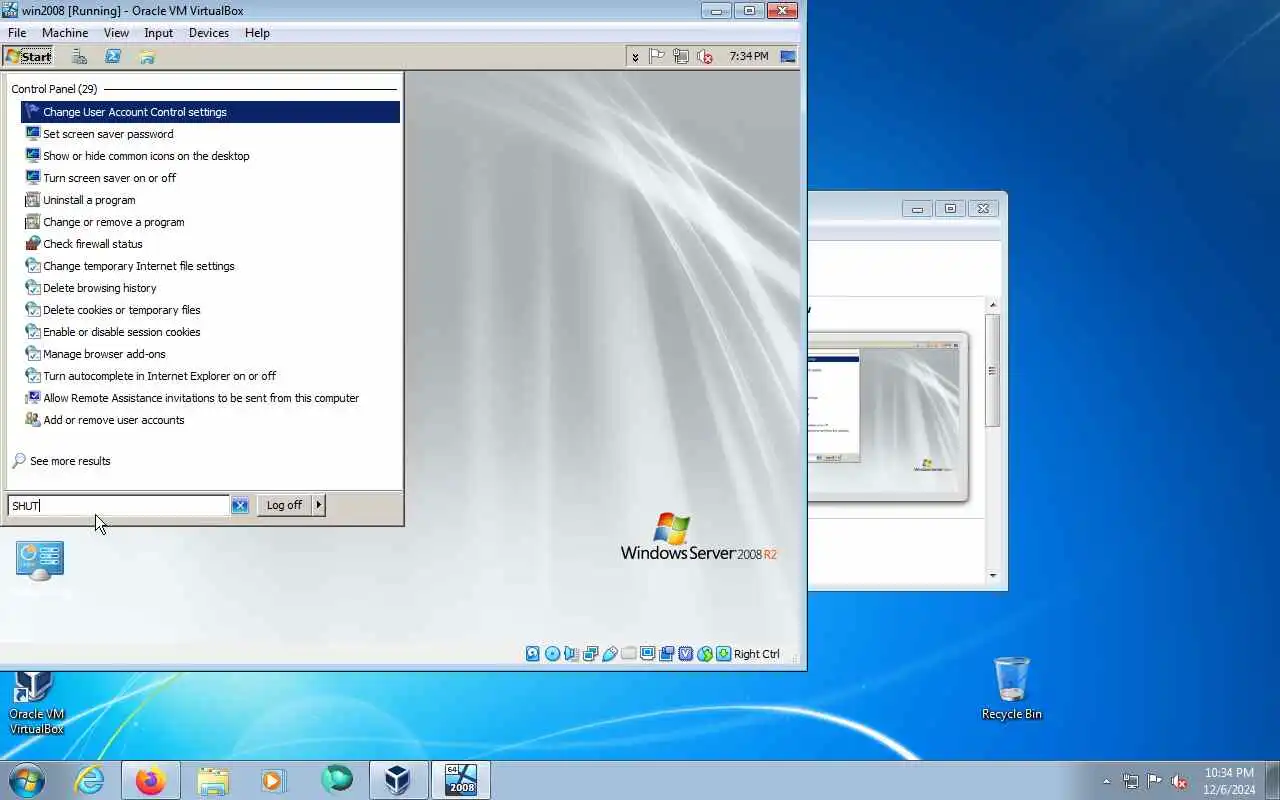1280x800 pixels.
Task: Open the Input menu
Action: [x=158, y=33]
